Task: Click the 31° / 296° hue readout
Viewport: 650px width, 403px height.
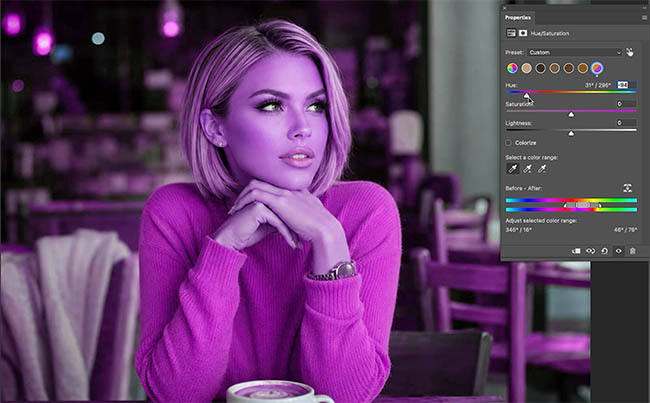Action: pyautogui.click(x=597, y=85)
